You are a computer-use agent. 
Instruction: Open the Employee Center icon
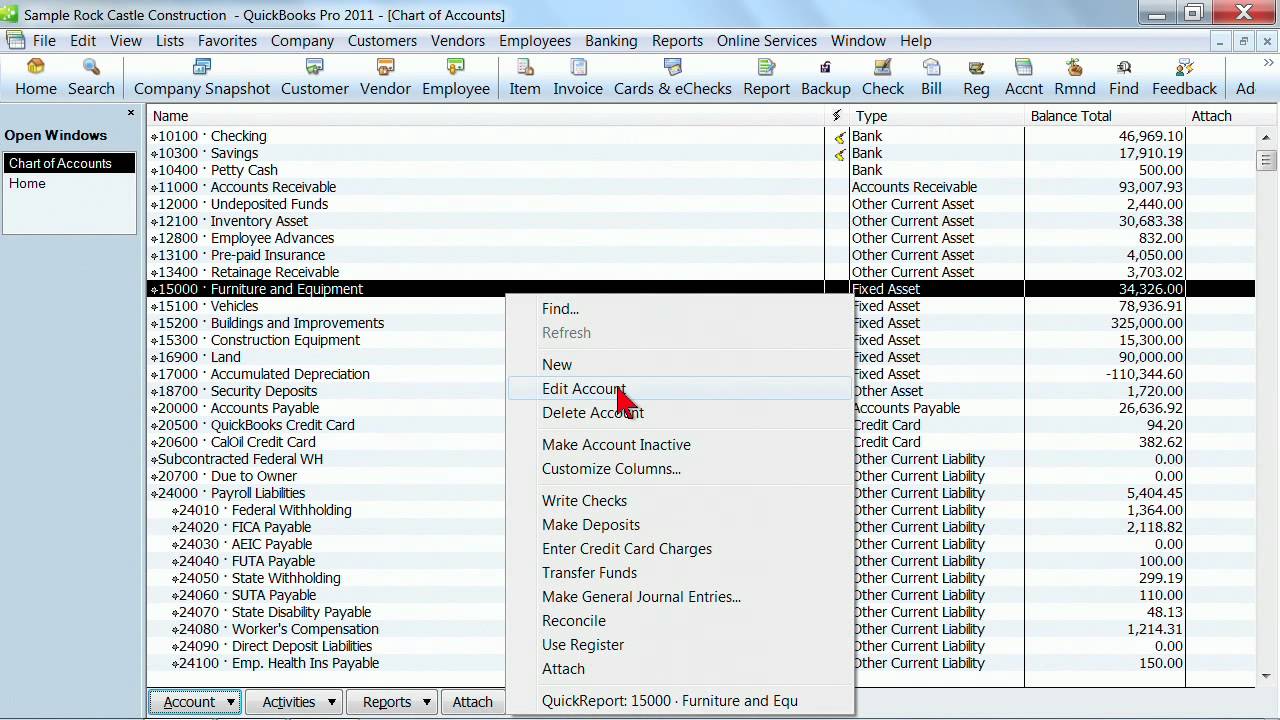tap(456, 78)
